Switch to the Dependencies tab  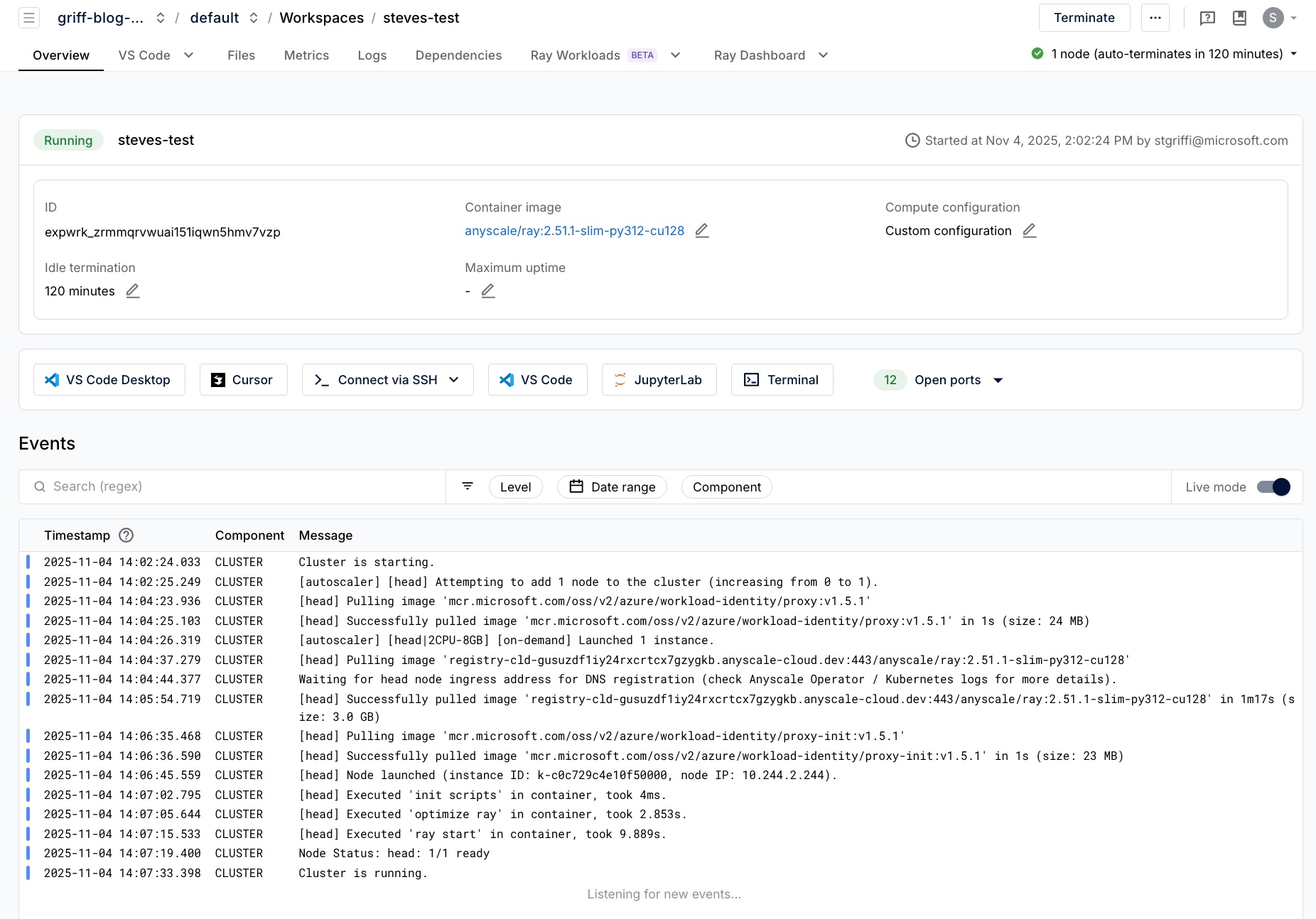tap(458, 55)
